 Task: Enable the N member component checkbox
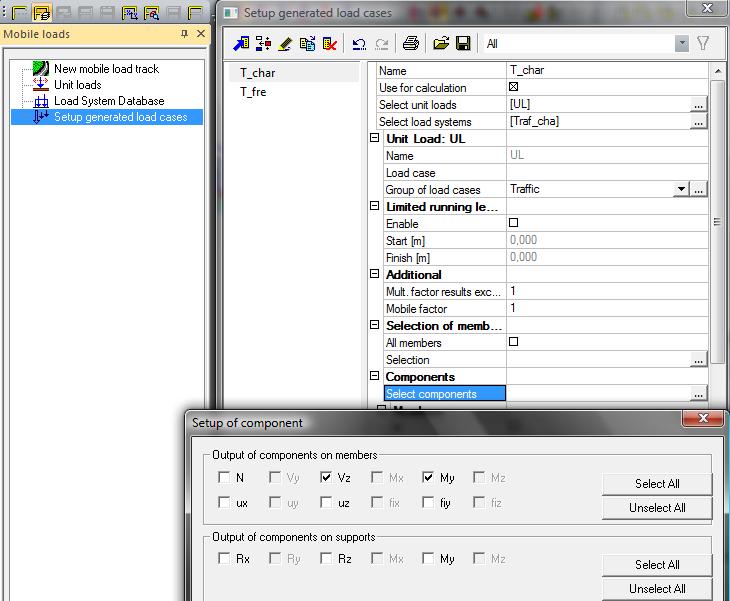225,478
